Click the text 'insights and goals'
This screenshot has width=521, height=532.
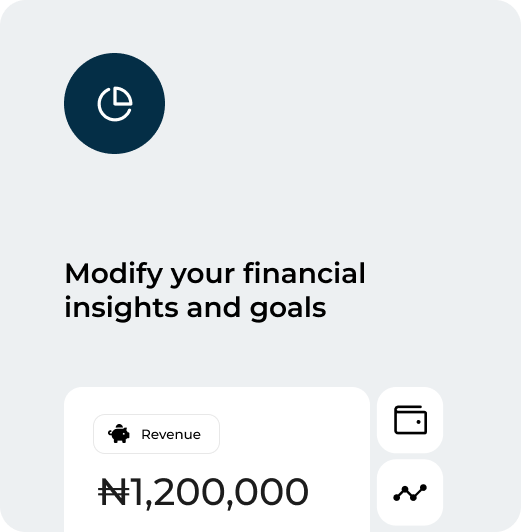coord(195,309)
